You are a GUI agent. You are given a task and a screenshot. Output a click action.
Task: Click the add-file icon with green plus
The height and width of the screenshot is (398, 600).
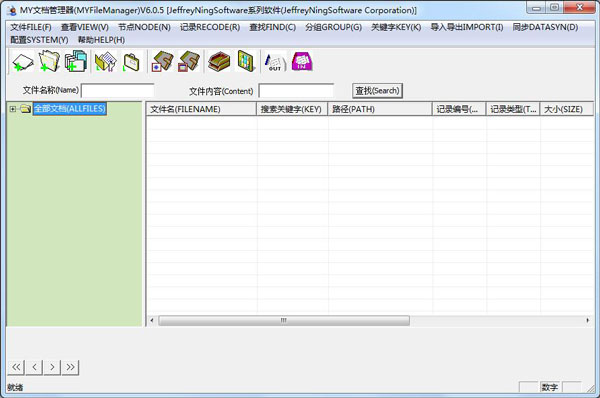coord(23,62)
